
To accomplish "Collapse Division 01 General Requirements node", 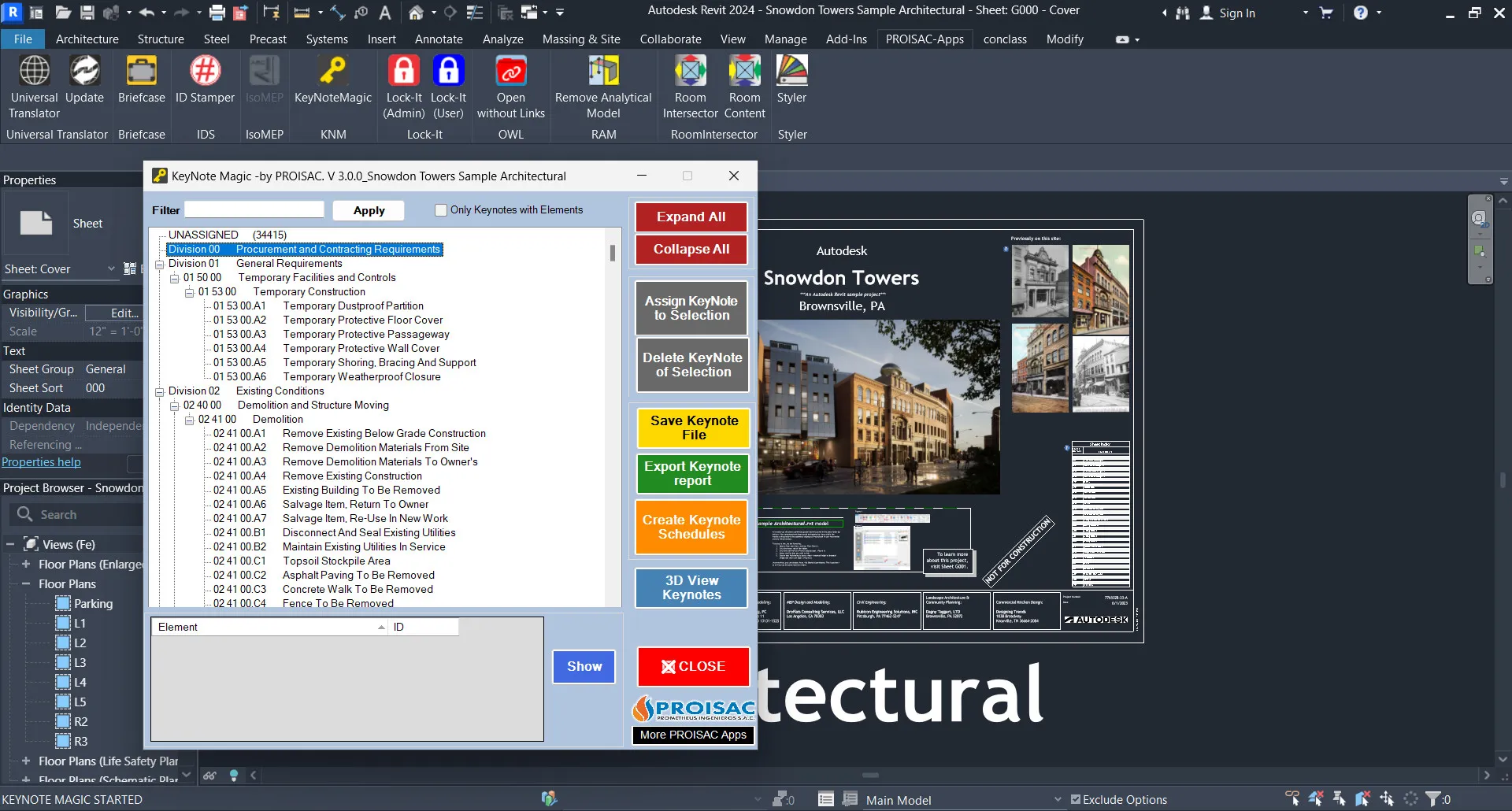I will pos(160,264).
